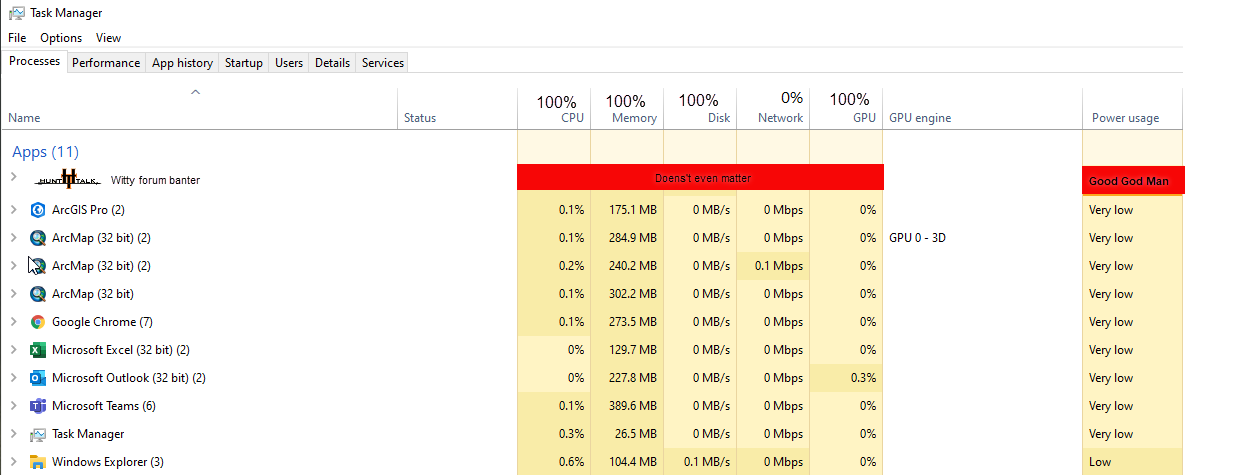Switch to the Performance tab
The height and width of the screenshot is (475, 1241).
(106, 63)
